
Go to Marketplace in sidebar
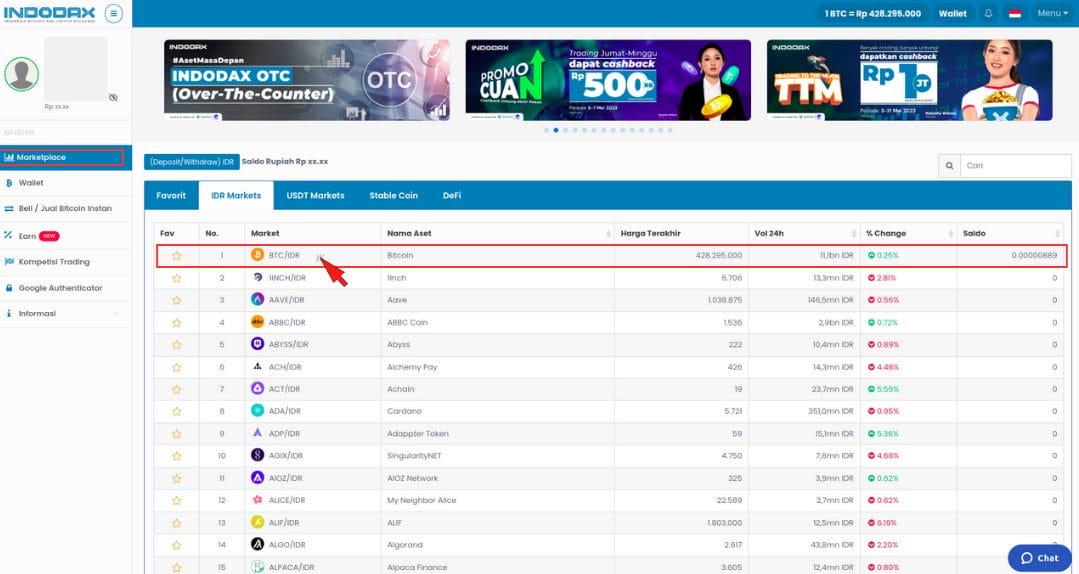point(63,158)
